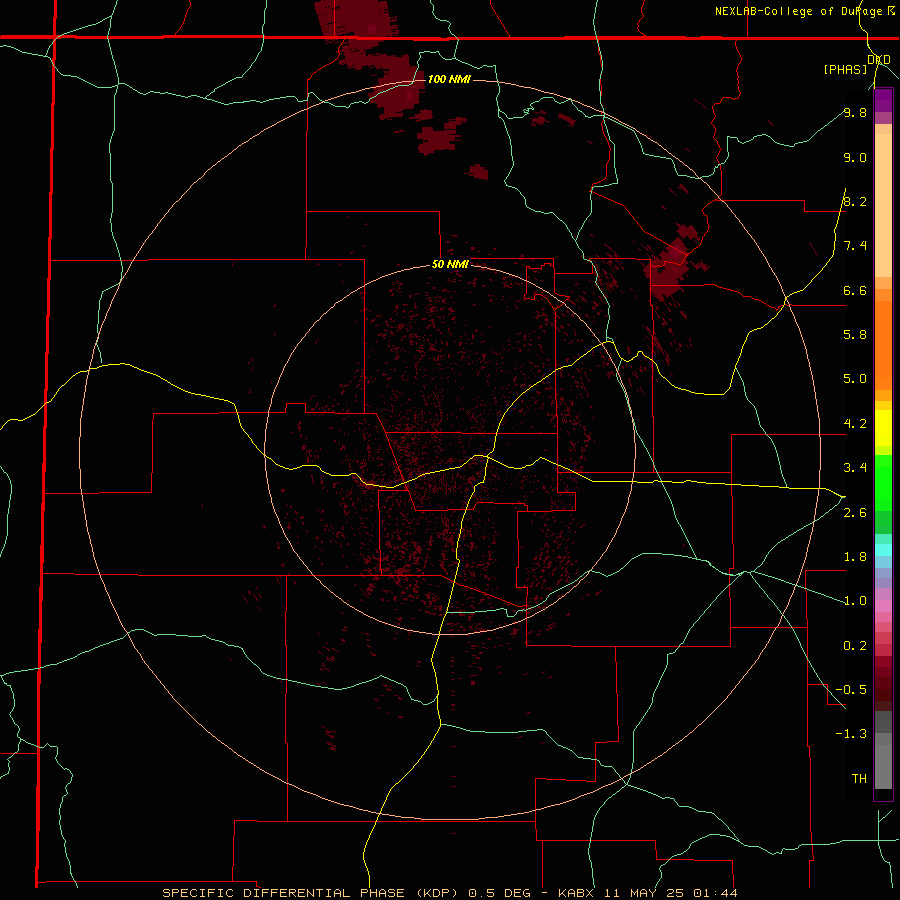Click the 100 NMI range ring label
The height and width of the screenshot is (900, 900).
tap(449, 79)
